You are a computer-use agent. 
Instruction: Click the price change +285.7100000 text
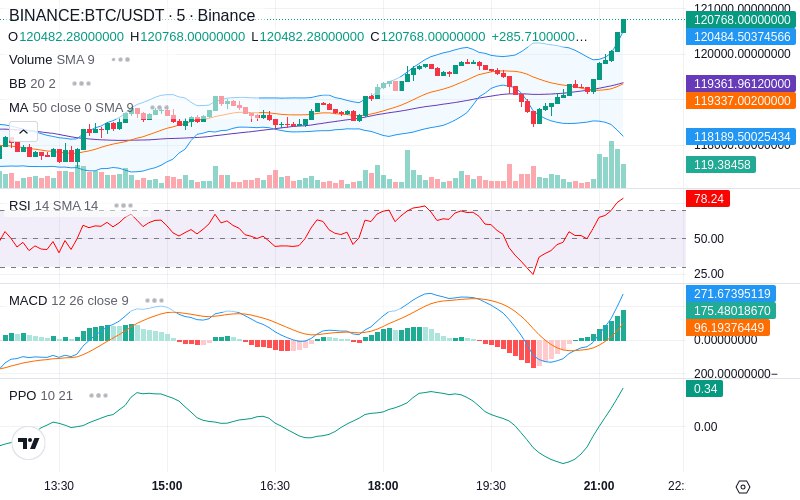pos(539,37)
